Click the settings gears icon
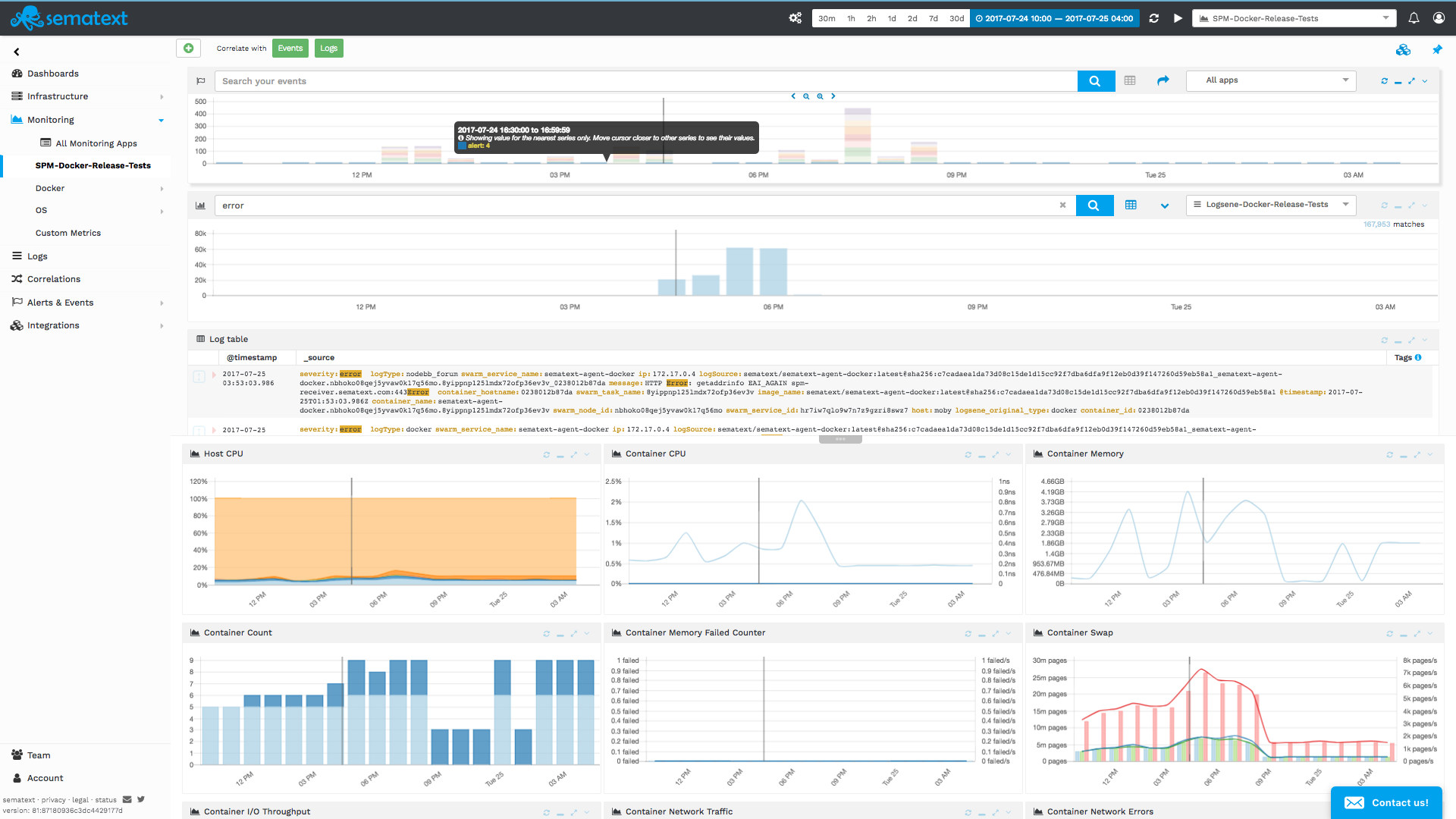 [795, 18]
